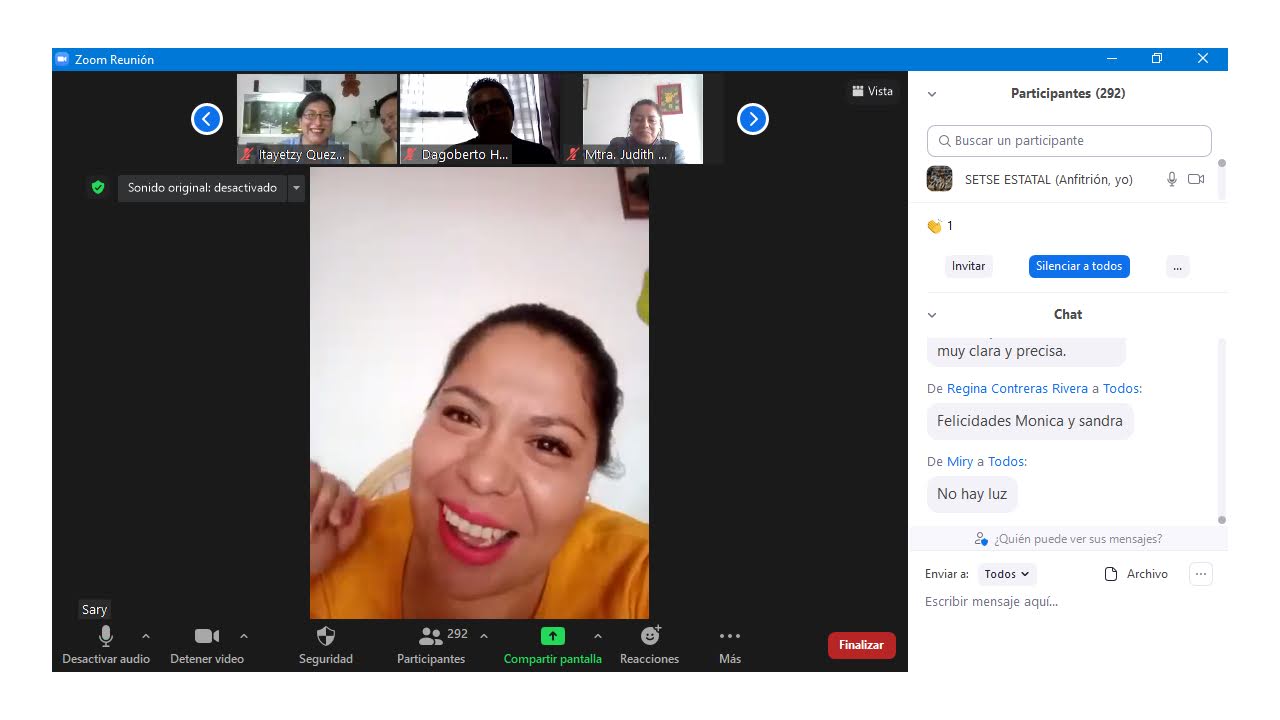This screenshot has height=720, width=1280.
Task: Click the clapping hands reaction count
Action: pyautogui.click(x=940, y=226)
